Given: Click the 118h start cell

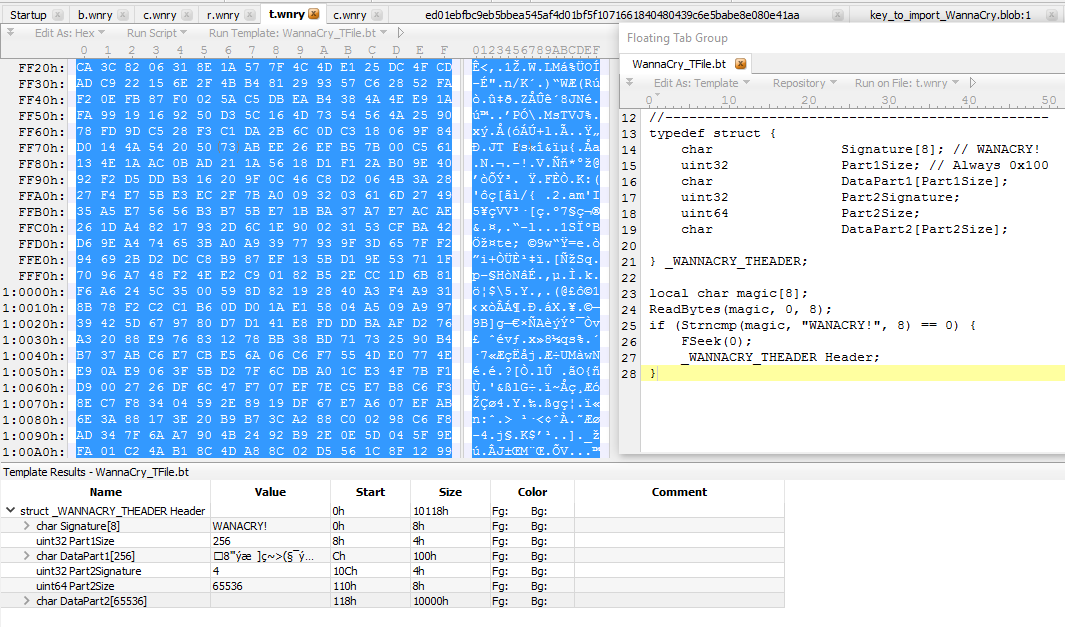Looking at the screenshot, I should (370, 601).
